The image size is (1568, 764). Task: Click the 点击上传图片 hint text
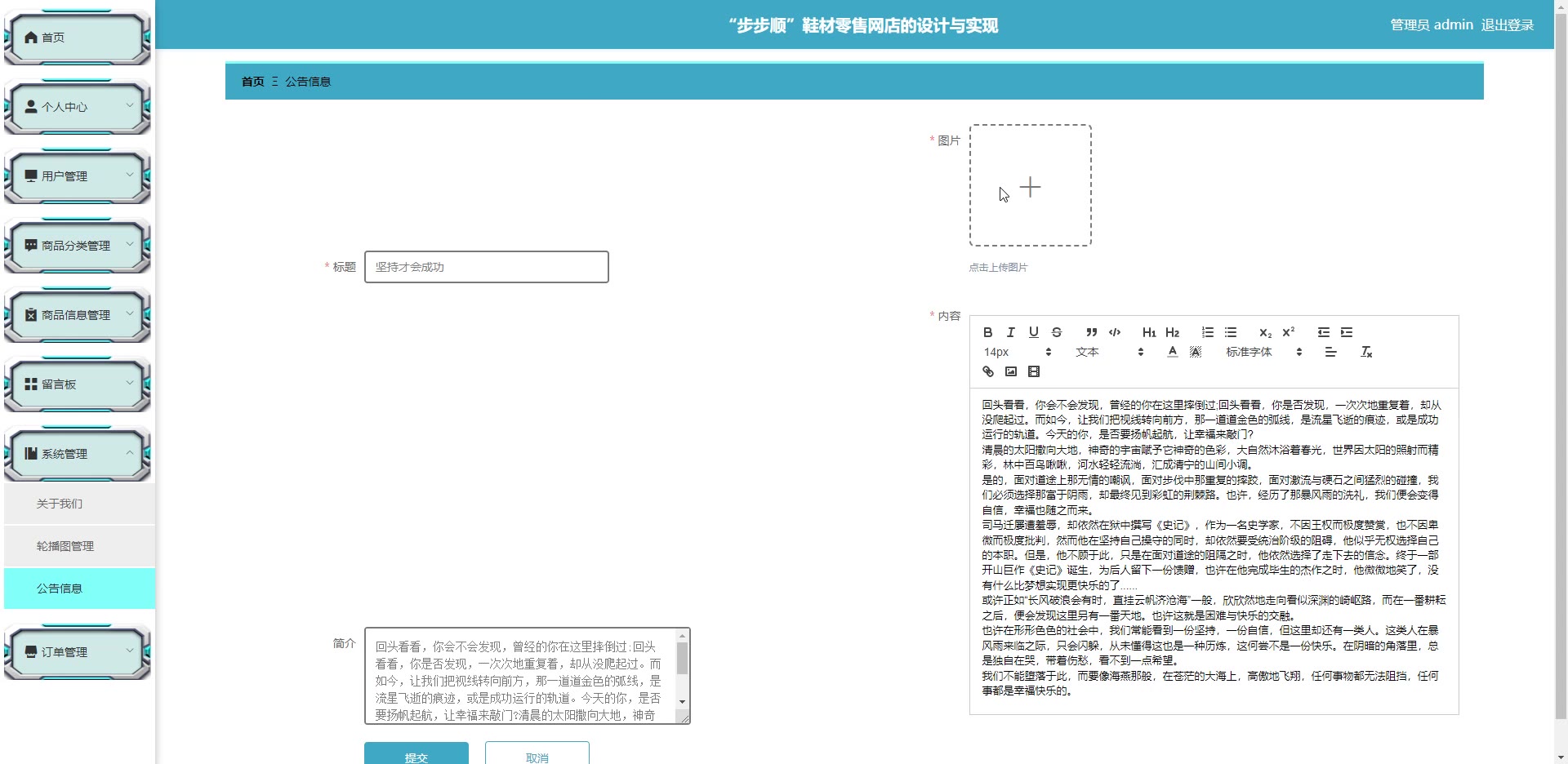tap(998, 268)
